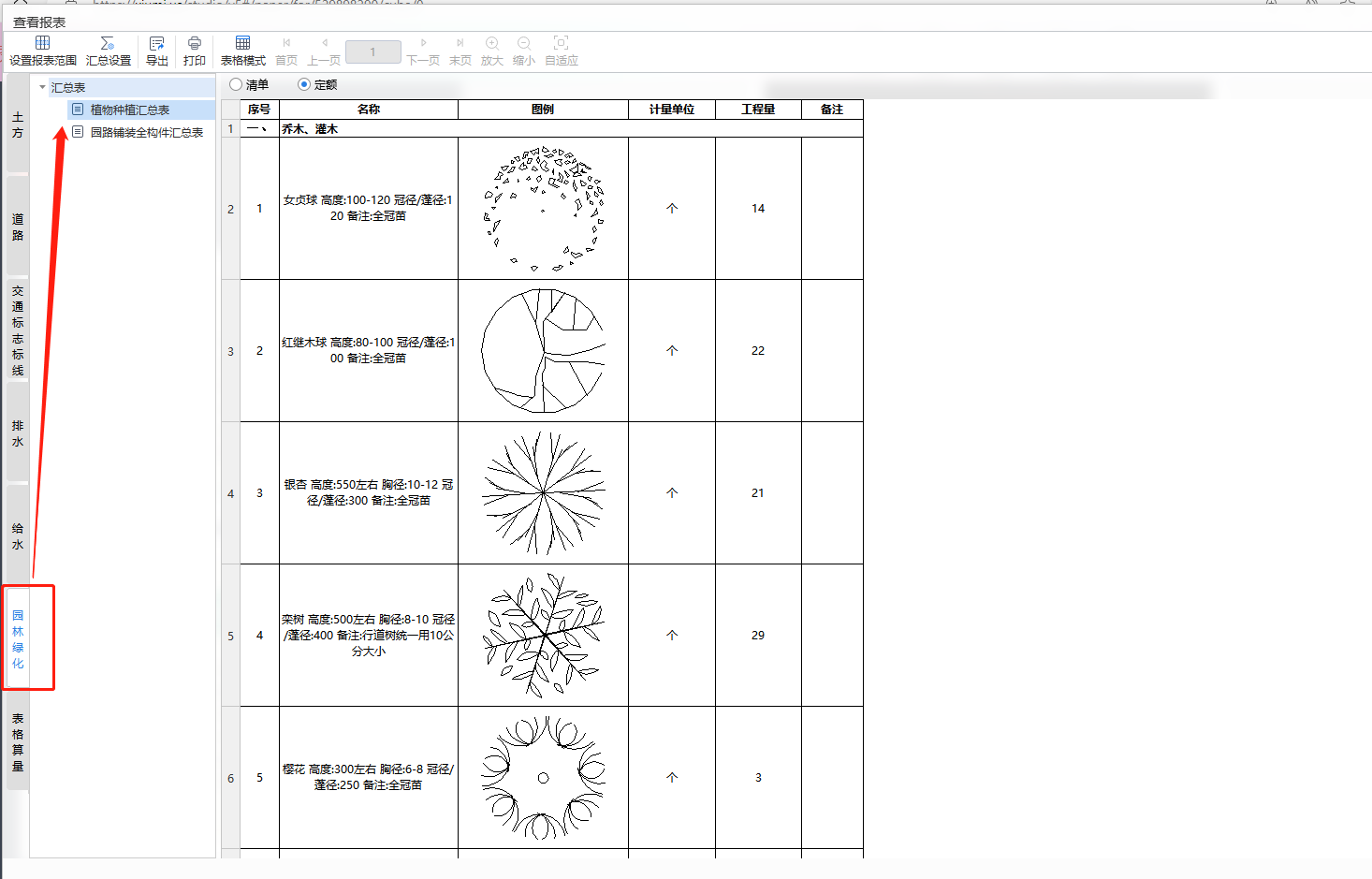Select the 定额 radio button

click(304, 85)
